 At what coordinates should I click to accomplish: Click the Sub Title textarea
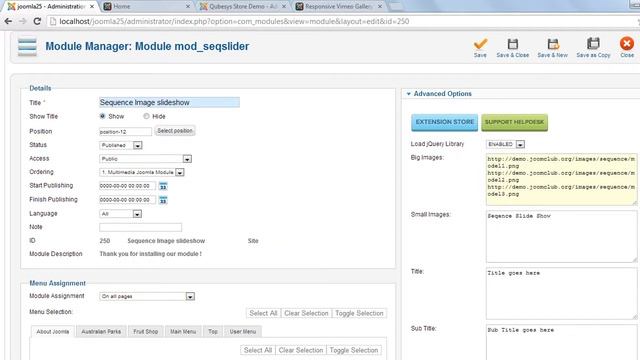point(561,342)
